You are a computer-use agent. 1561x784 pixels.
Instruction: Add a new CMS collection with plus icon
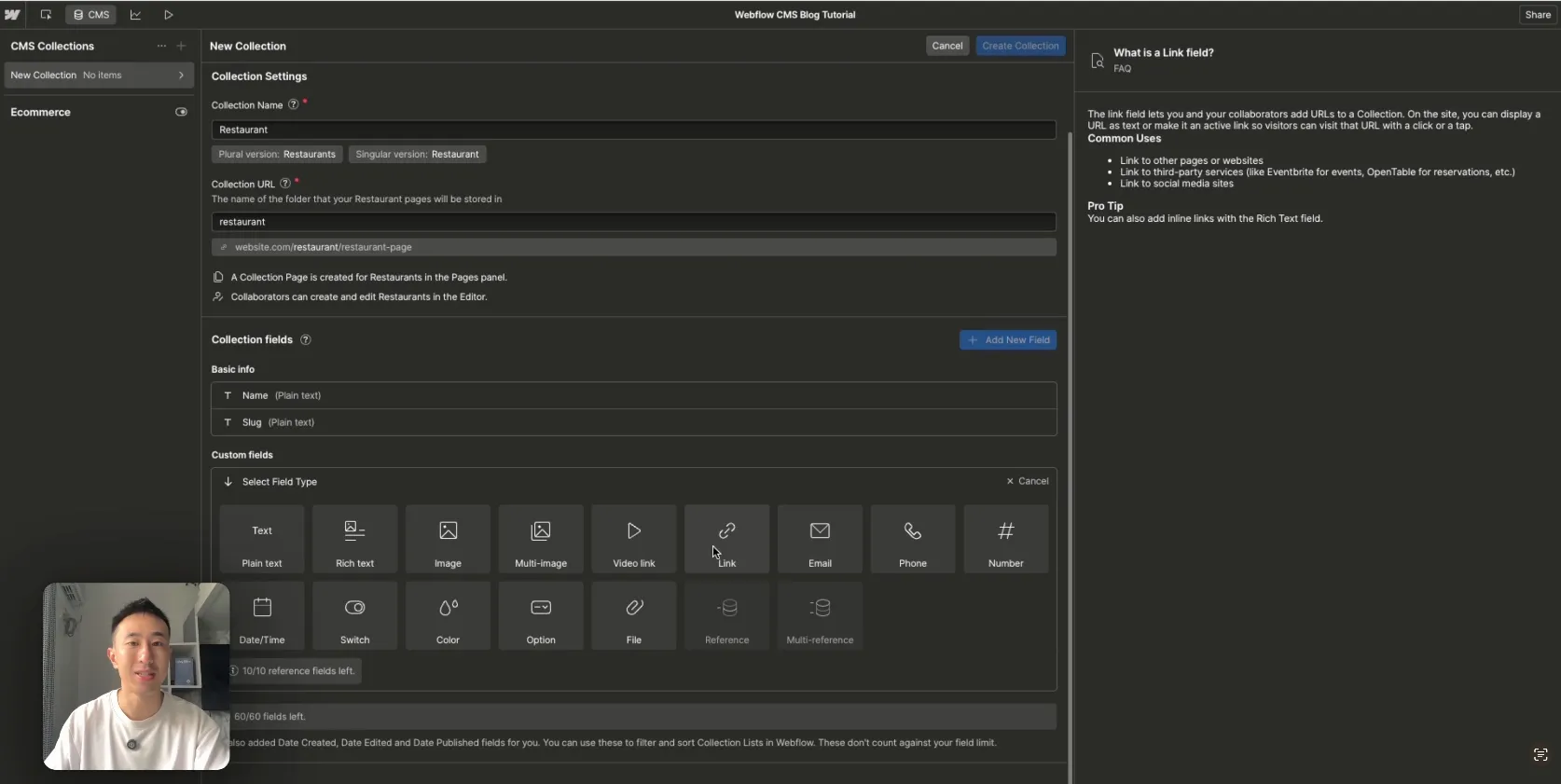pyautogui.click(x=181, y=46)
